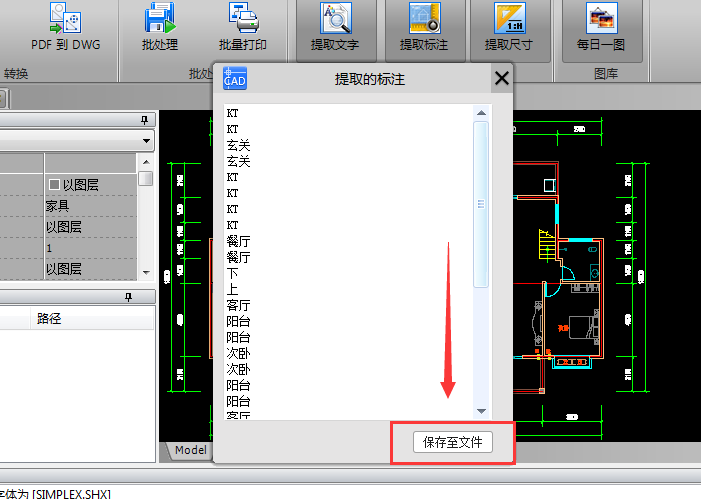Screen dimensions: 701x499
Task: Pin the upper properties panel
Action: [x=145, y=119]
